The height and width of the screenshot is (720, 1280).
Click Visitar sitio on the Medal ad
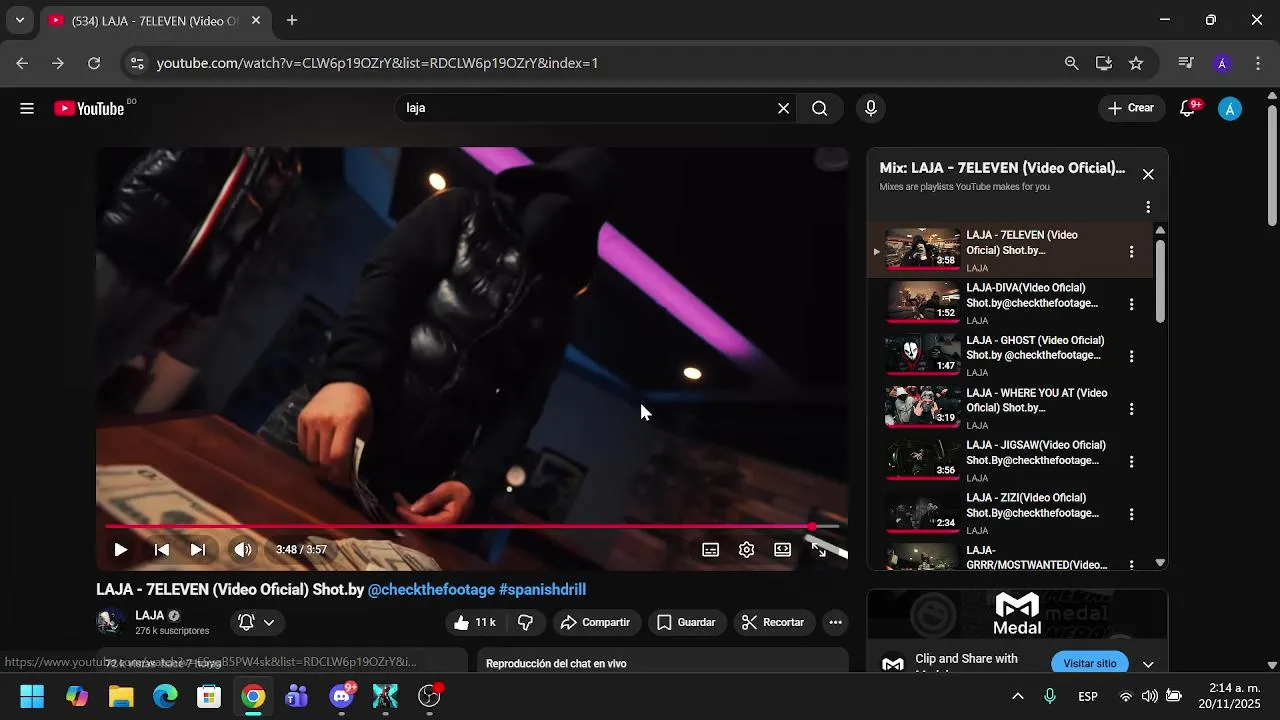(x=1089, y=663)
